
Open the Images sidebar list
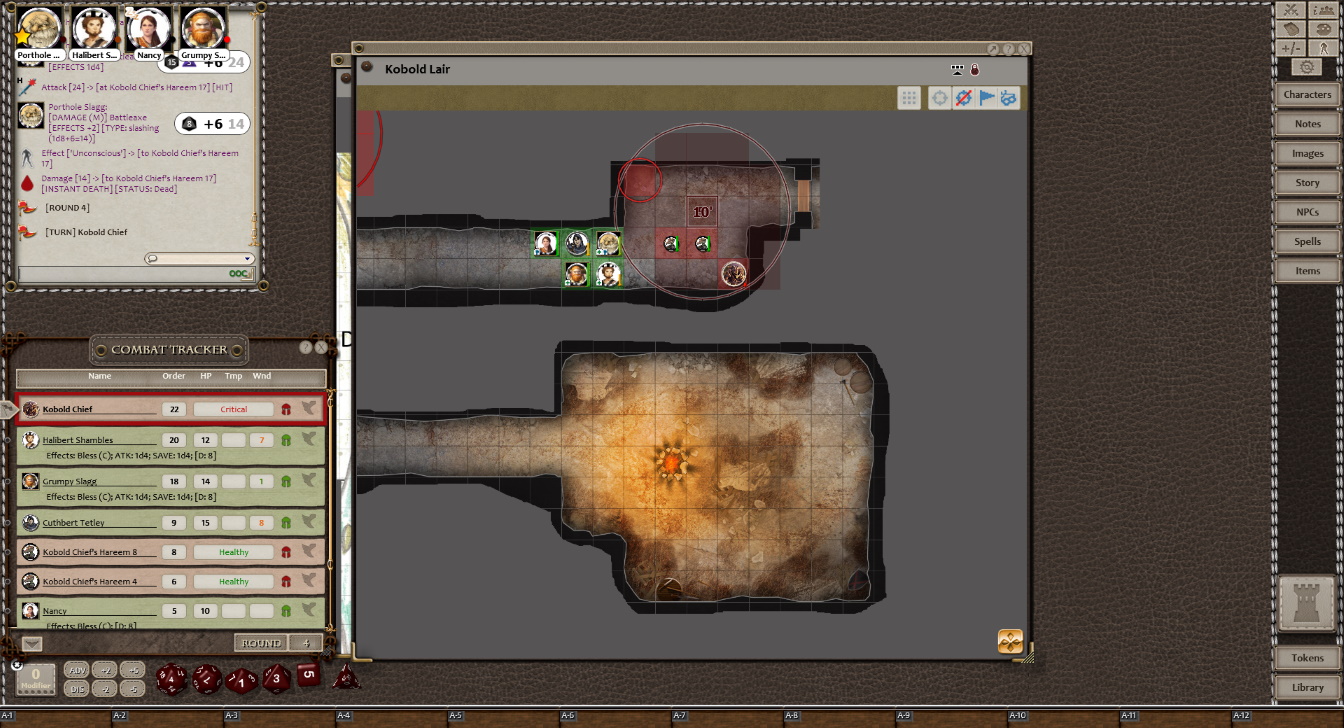click(1307, 154)
